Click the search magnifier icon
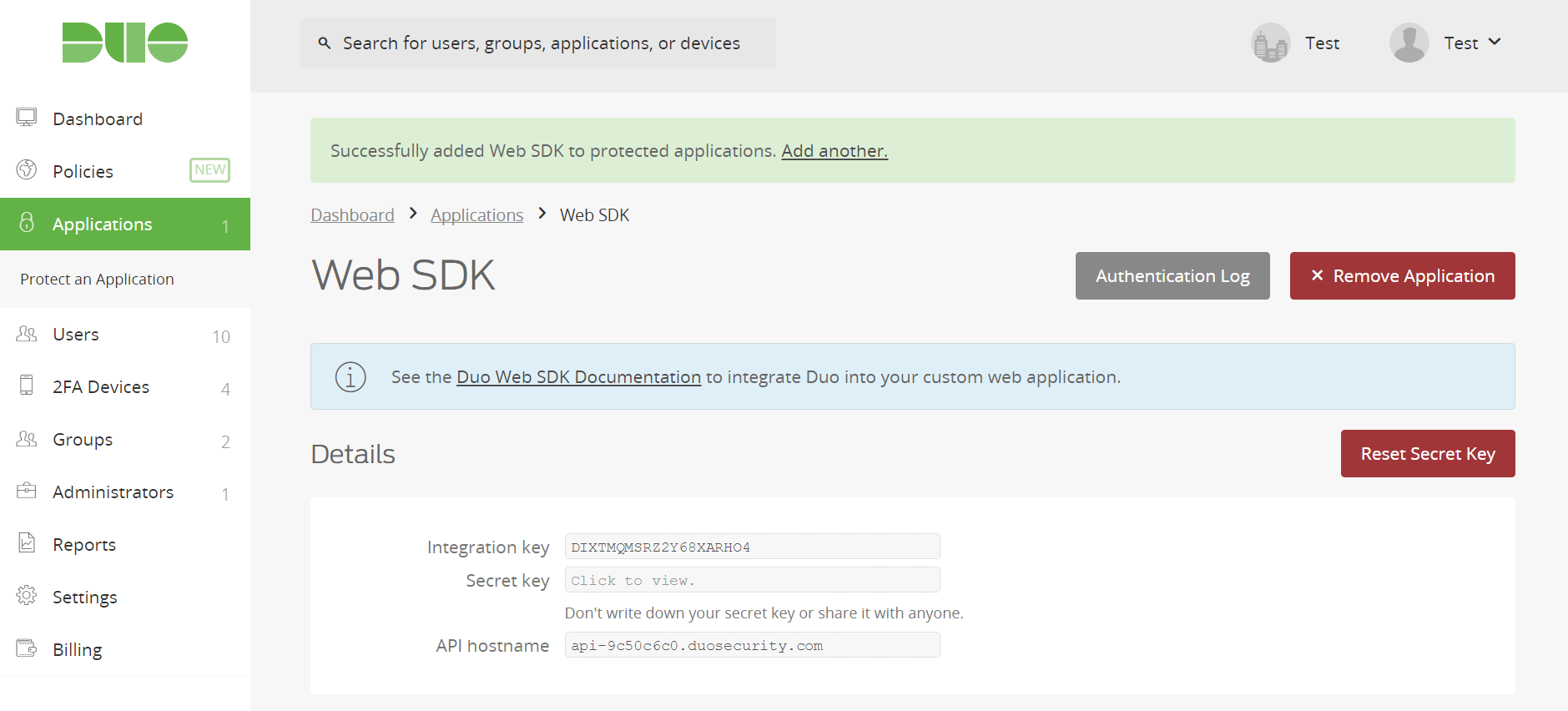Screen dimensions: 1568x711 (325, 43)
